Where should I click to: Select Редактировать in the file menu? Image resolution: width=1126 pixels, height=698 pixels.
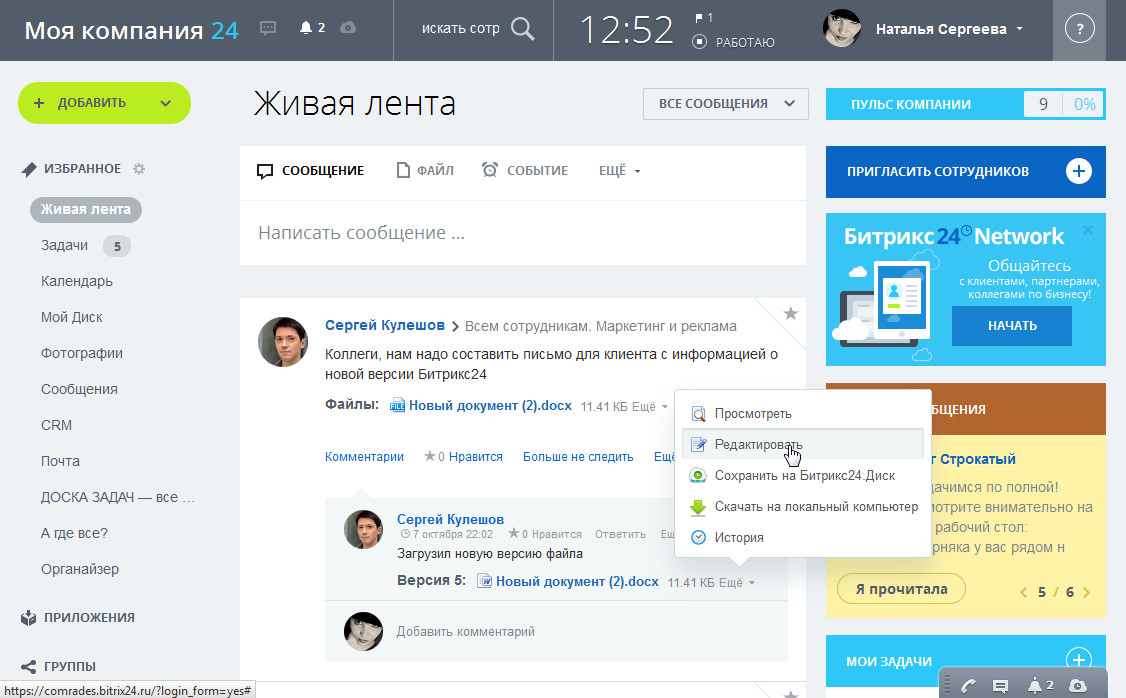coord(803,445)
